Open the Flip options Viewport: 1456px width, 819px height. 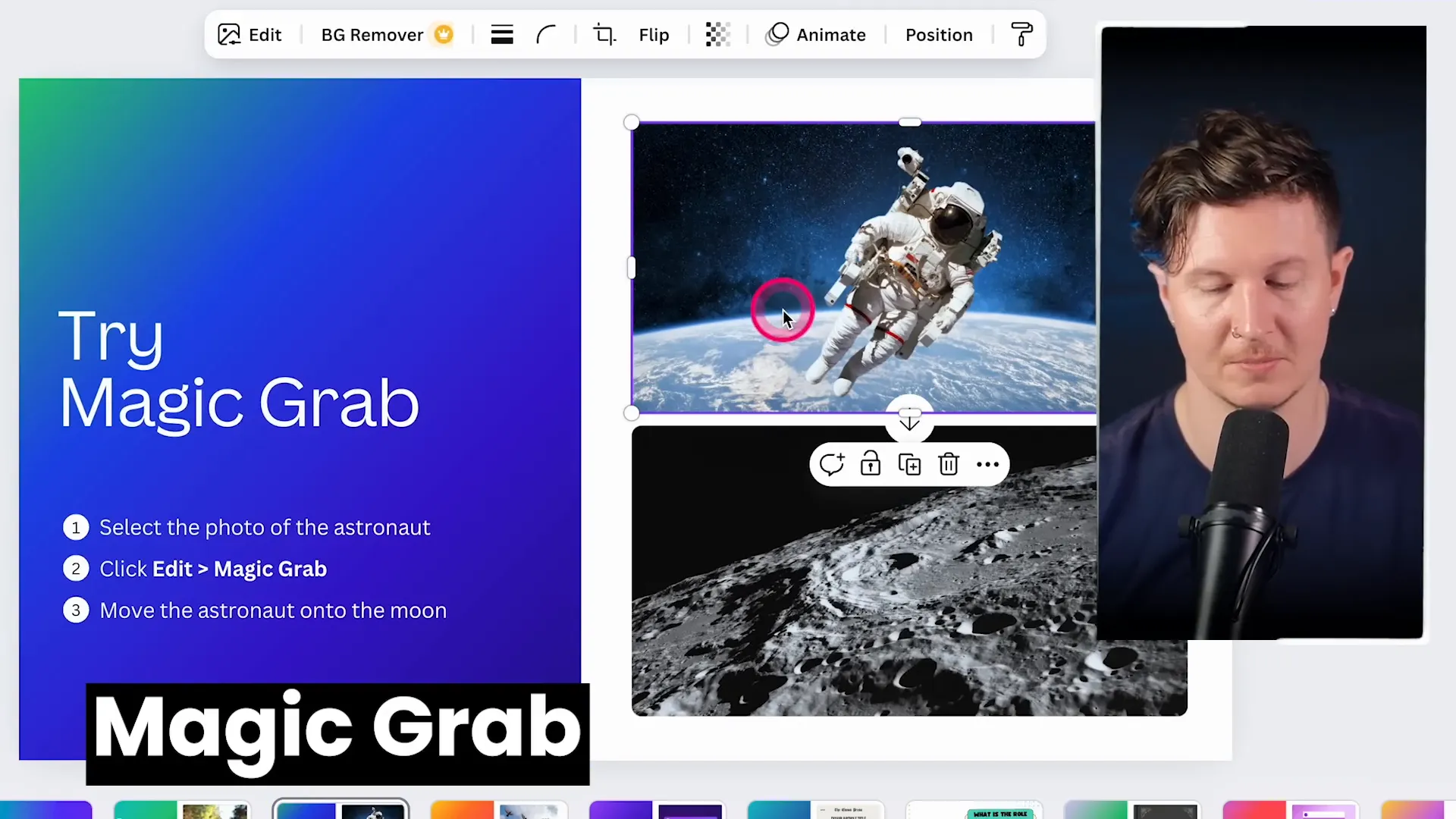[x=653, y=35]
